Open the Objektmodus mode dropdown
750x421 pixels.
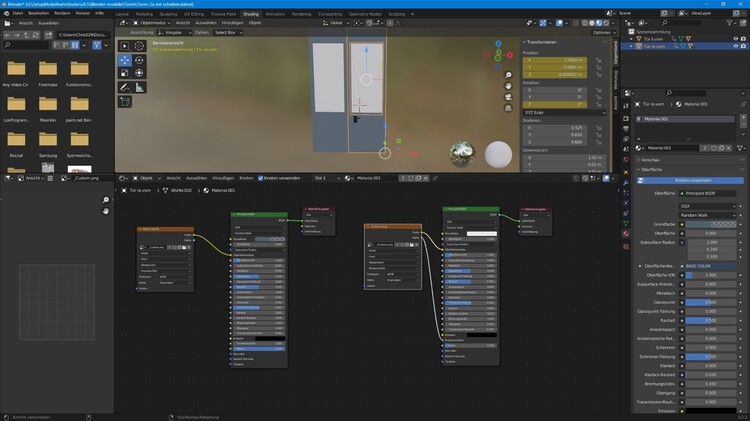(150, 22)
